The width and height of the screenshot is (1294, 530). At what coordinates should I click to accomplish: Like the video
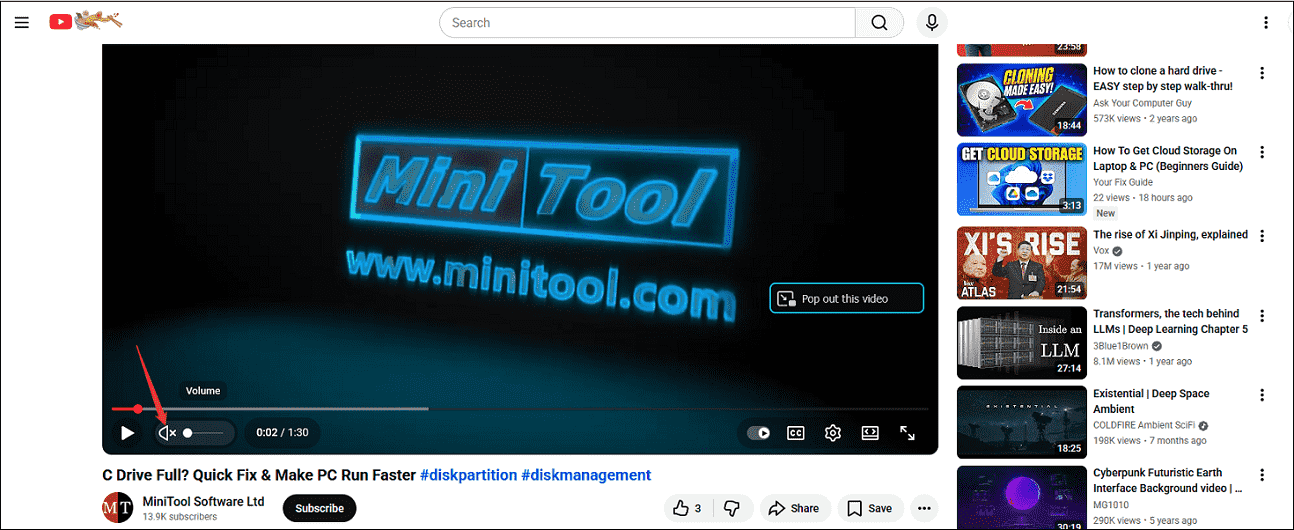(688, 508)
